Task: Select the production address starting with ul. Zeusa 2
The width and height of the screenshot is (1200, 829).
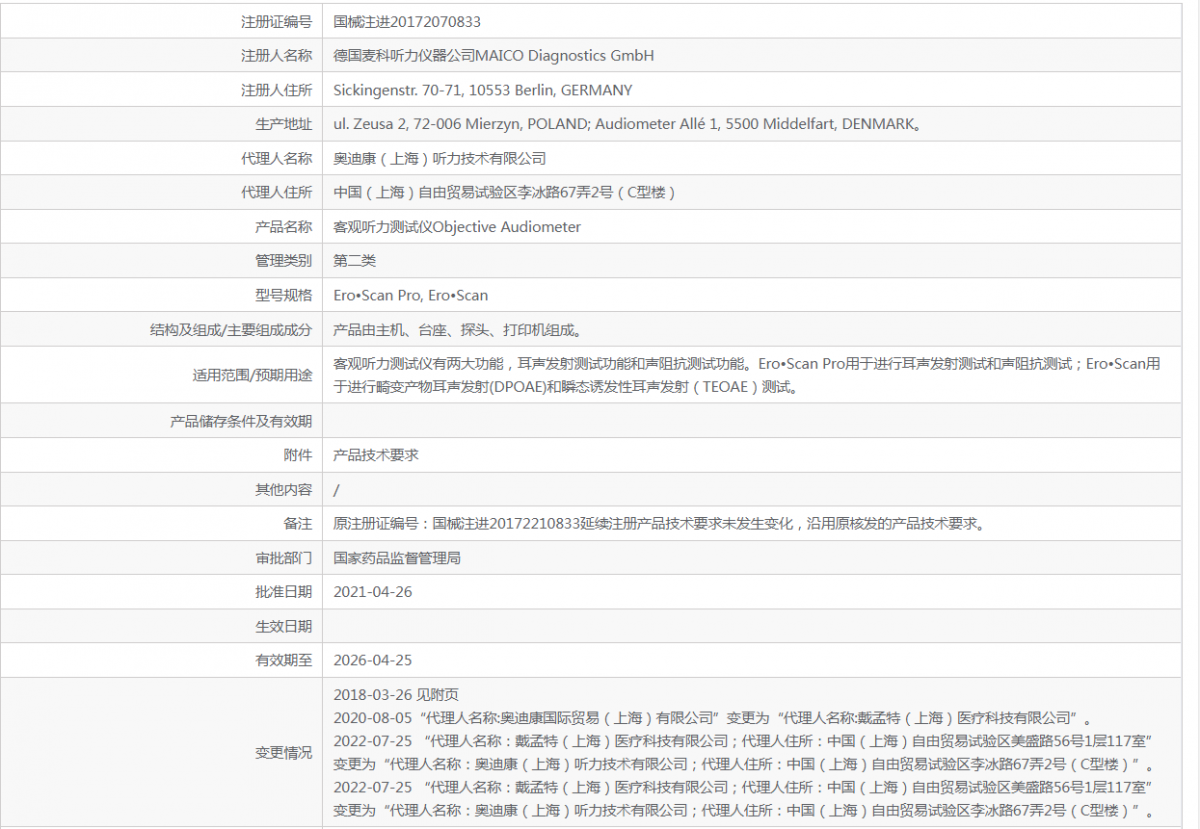Action: [626, 124]
